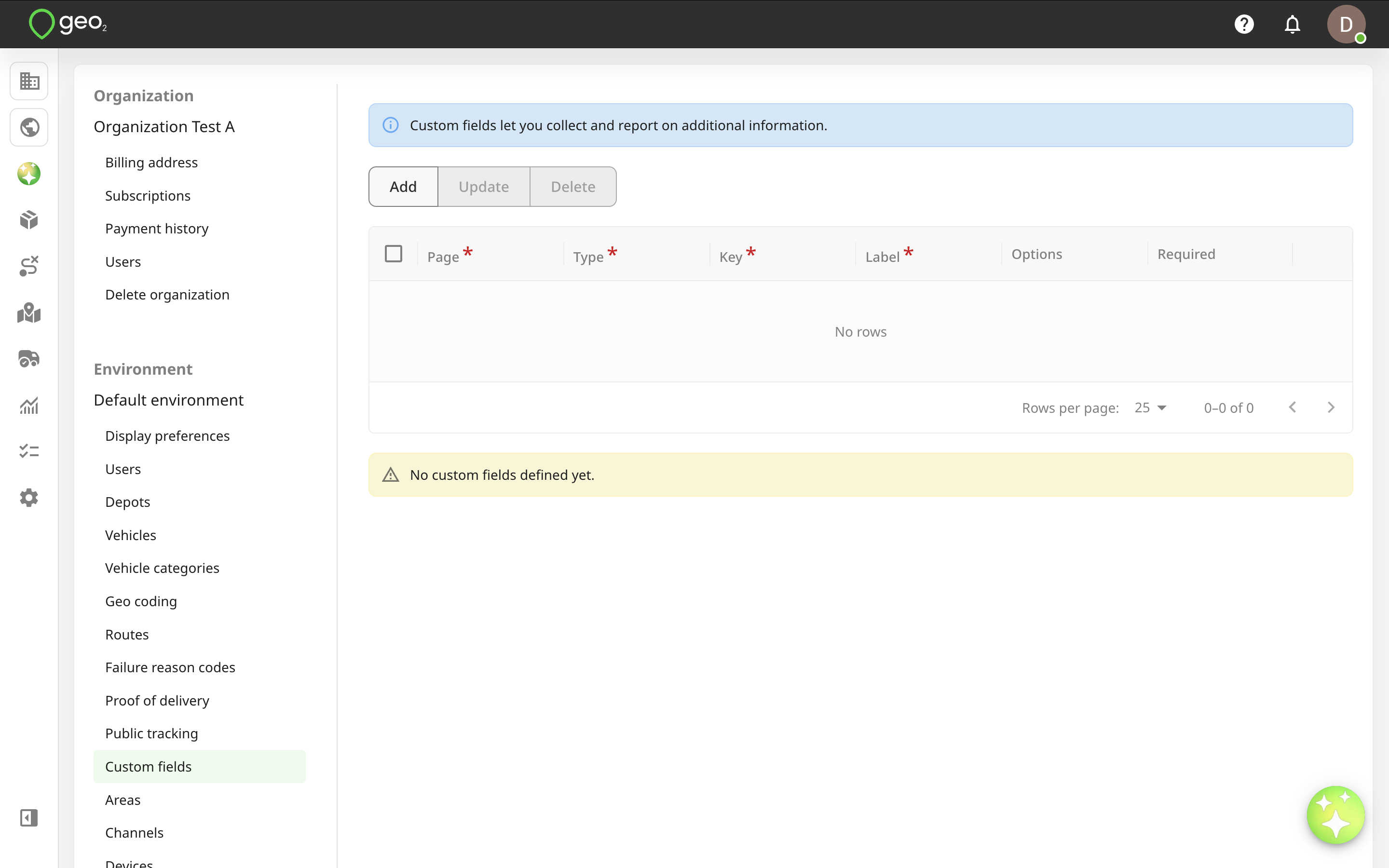This screenshot has width=1389, height=868.
Task: Open the globe environment icon in sidebar
Action: coord(29,127)
